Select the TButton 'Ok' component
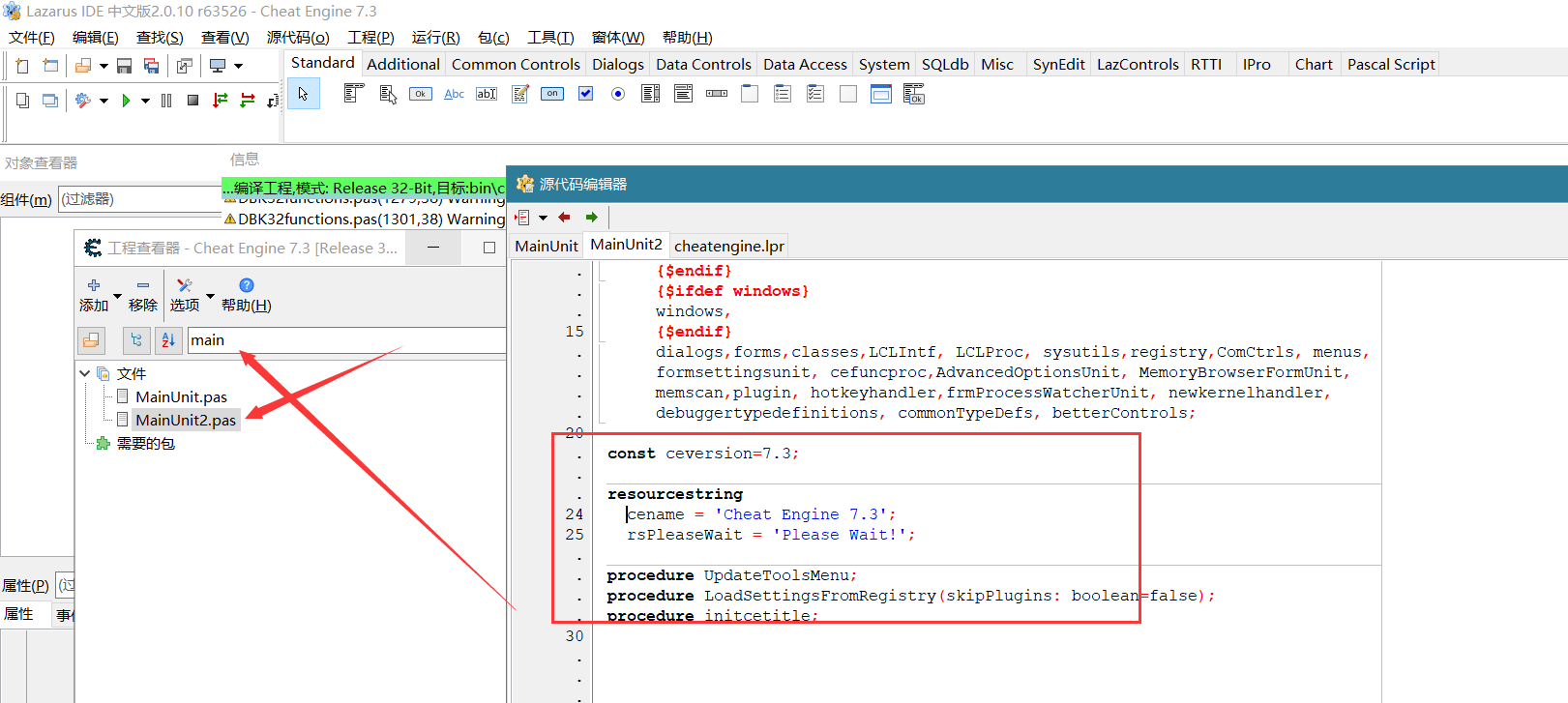Viewport: 1568px width, 703px height. [421, 94]
